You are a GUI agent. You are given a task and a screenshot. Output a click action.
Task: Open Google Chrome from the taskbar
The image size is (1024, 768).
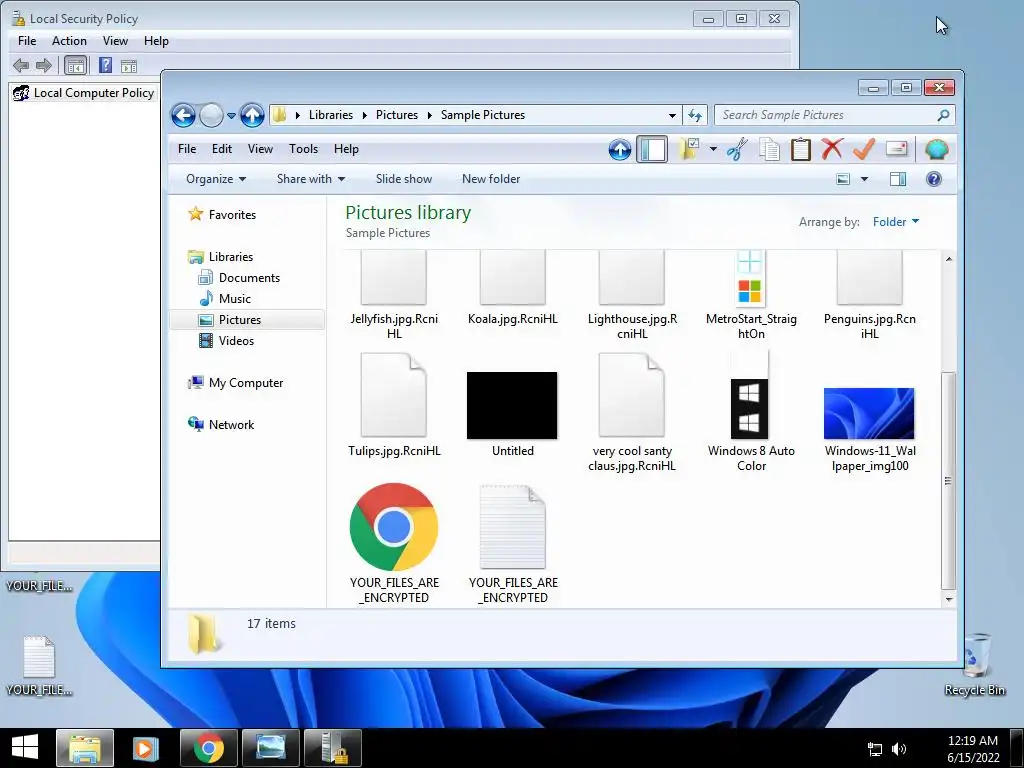click(208, 748)
